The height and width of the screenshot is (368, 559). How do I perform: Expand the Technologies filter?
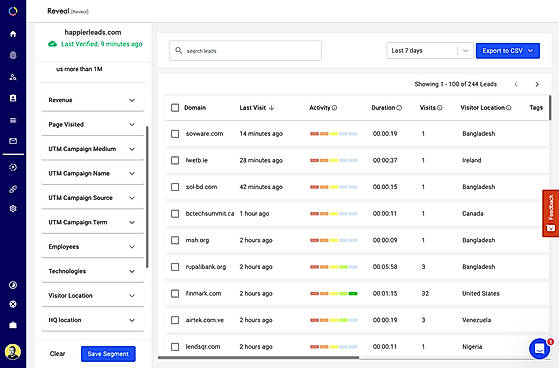pos(93,271)
